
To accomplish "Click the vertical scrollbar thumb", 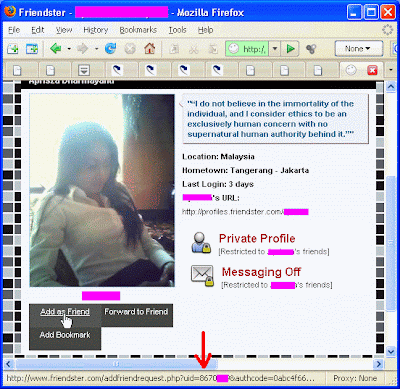I will tap(391, 243).
